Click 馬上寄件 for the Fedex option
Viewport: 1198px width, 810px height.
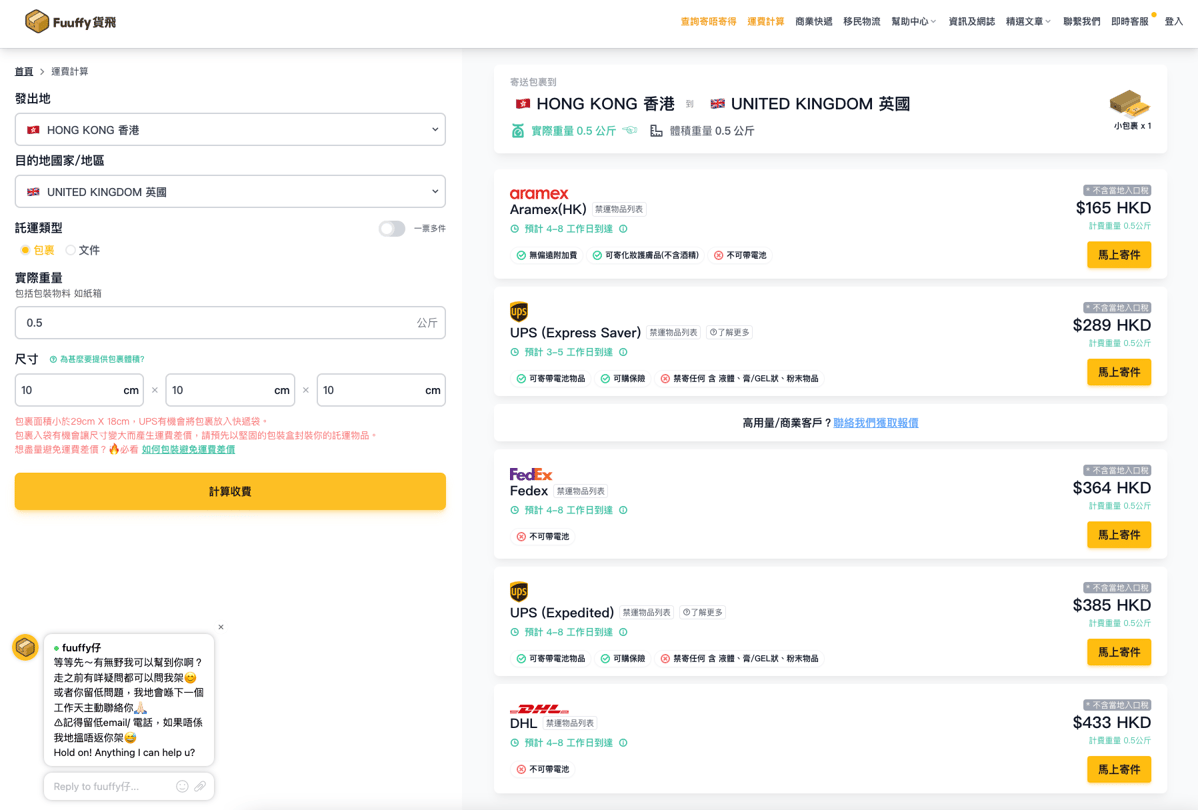1118,535
